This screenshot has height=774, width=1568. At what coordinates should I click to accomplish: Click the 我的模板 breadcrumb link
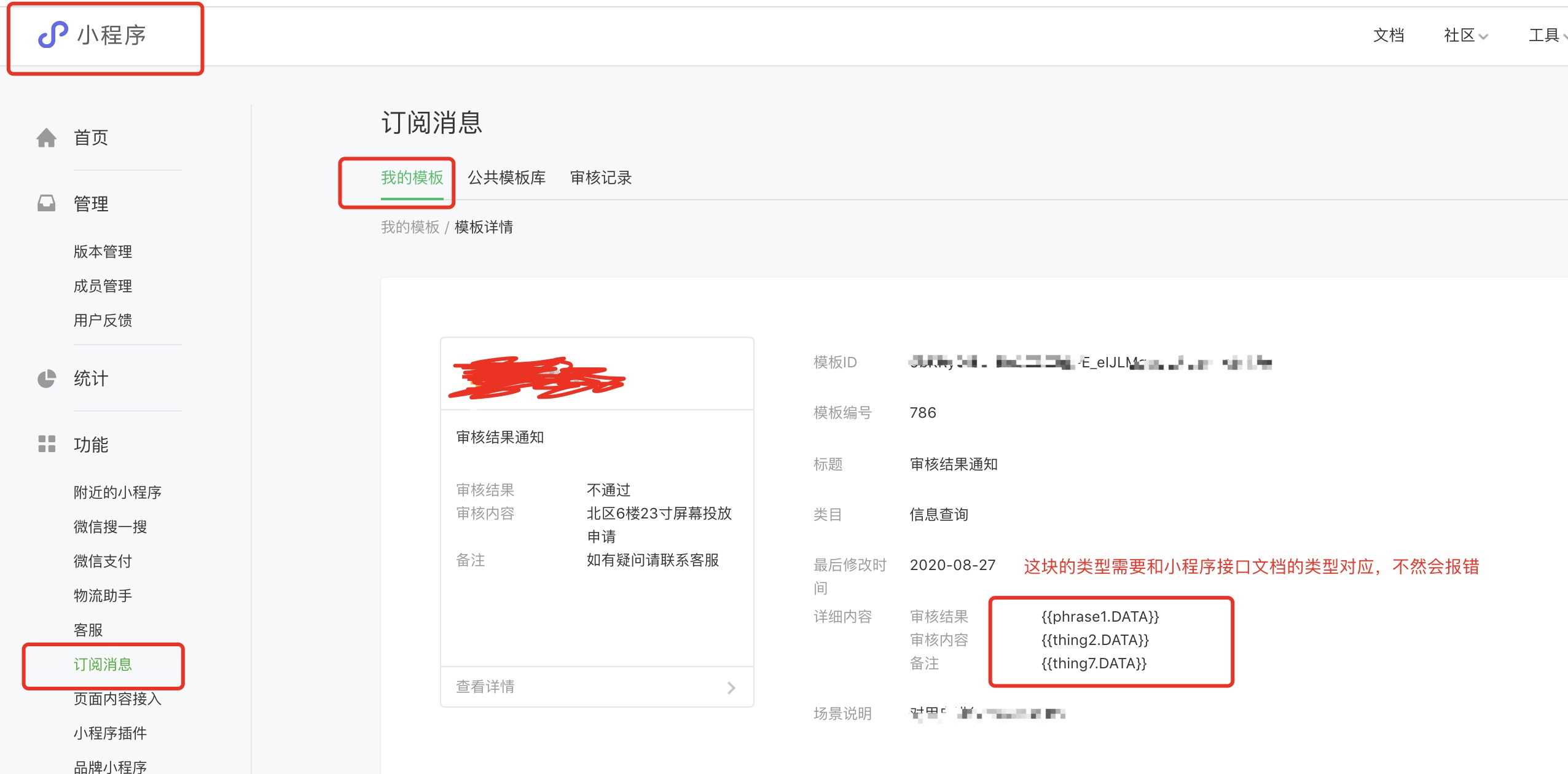coord(410,227)
